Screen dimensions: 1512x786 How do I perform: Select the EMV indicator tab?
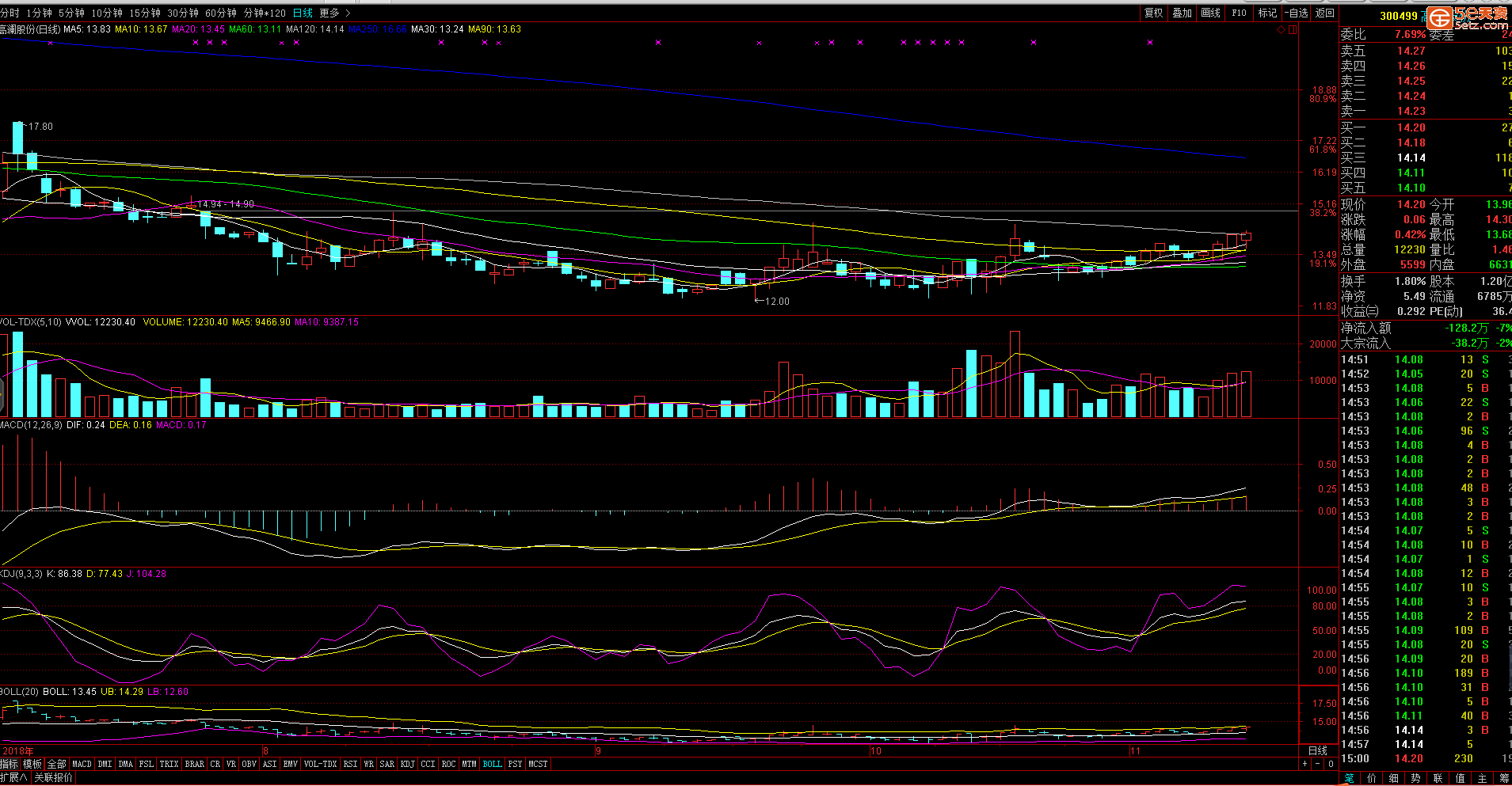click(x=290, y=764)
